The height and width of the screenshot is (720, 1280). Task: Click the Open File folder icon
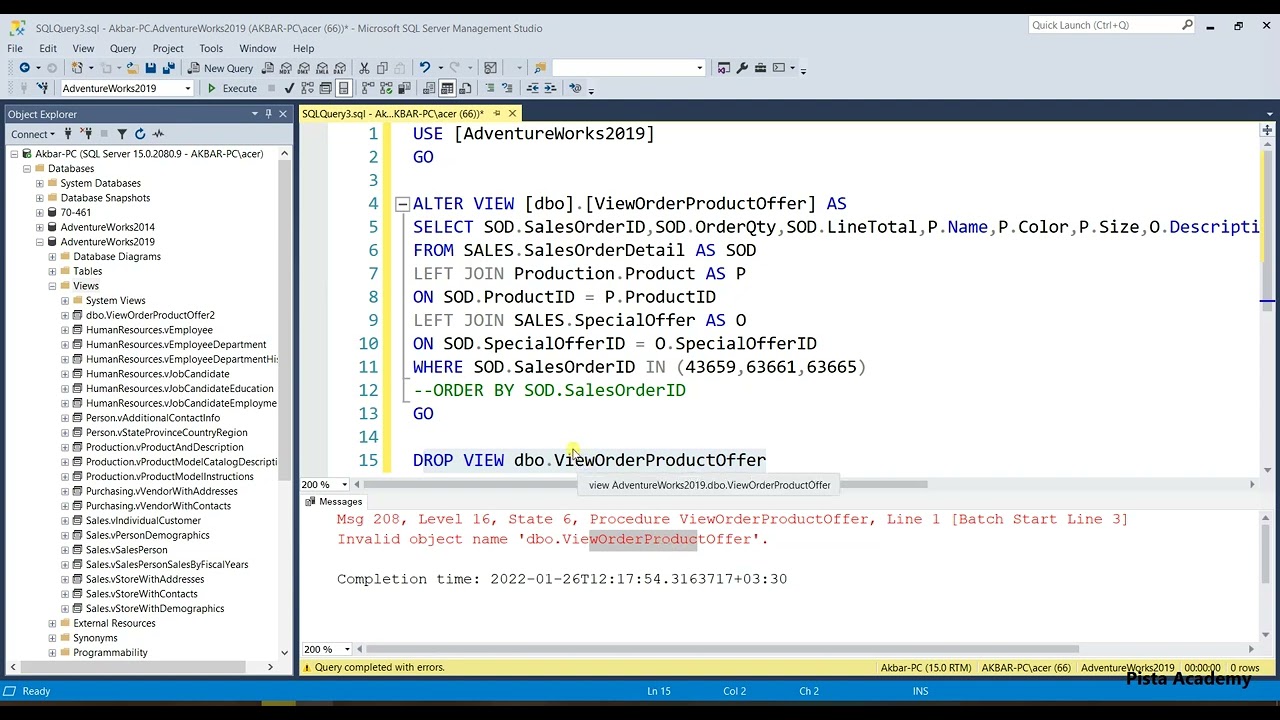[131, 68]
